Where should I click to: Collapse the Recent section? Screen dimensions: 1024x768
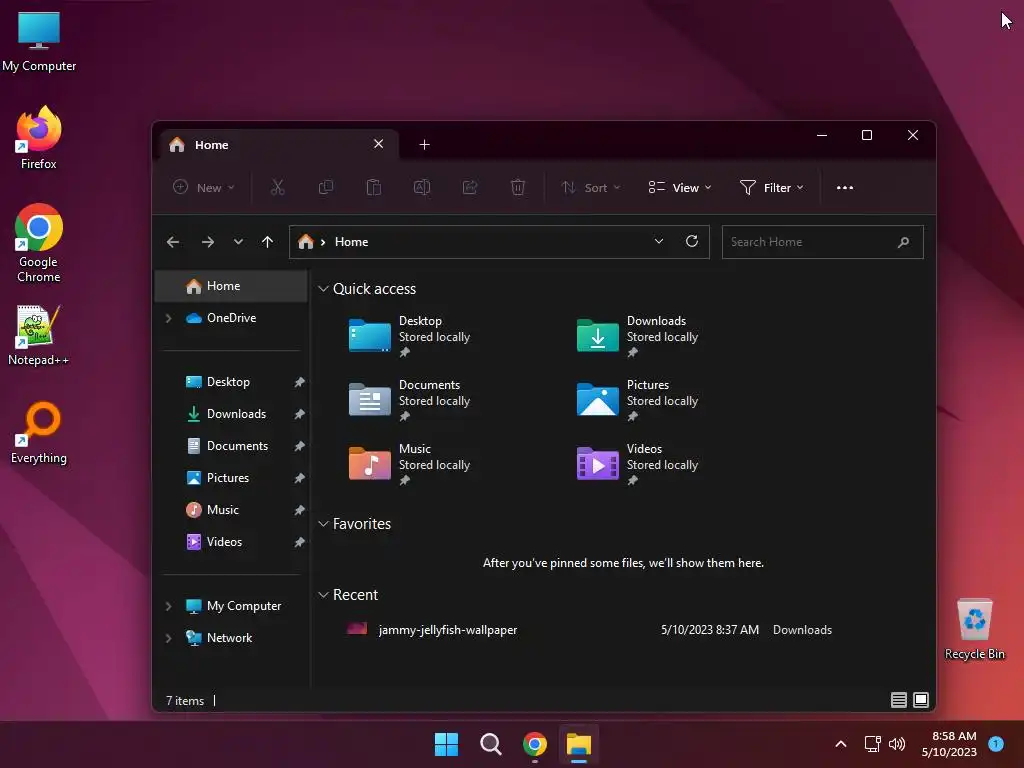point(323,595)
